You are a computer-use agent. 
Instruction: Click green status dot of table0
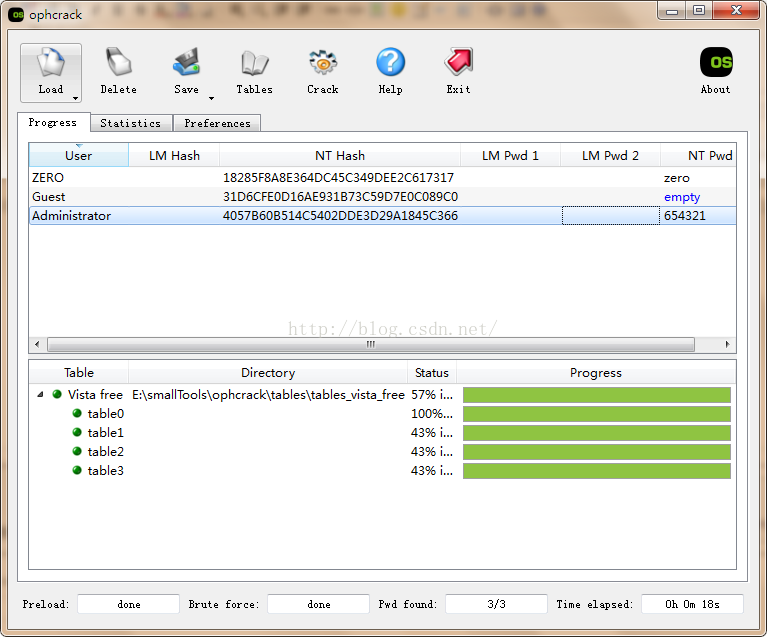click(77, 413)
